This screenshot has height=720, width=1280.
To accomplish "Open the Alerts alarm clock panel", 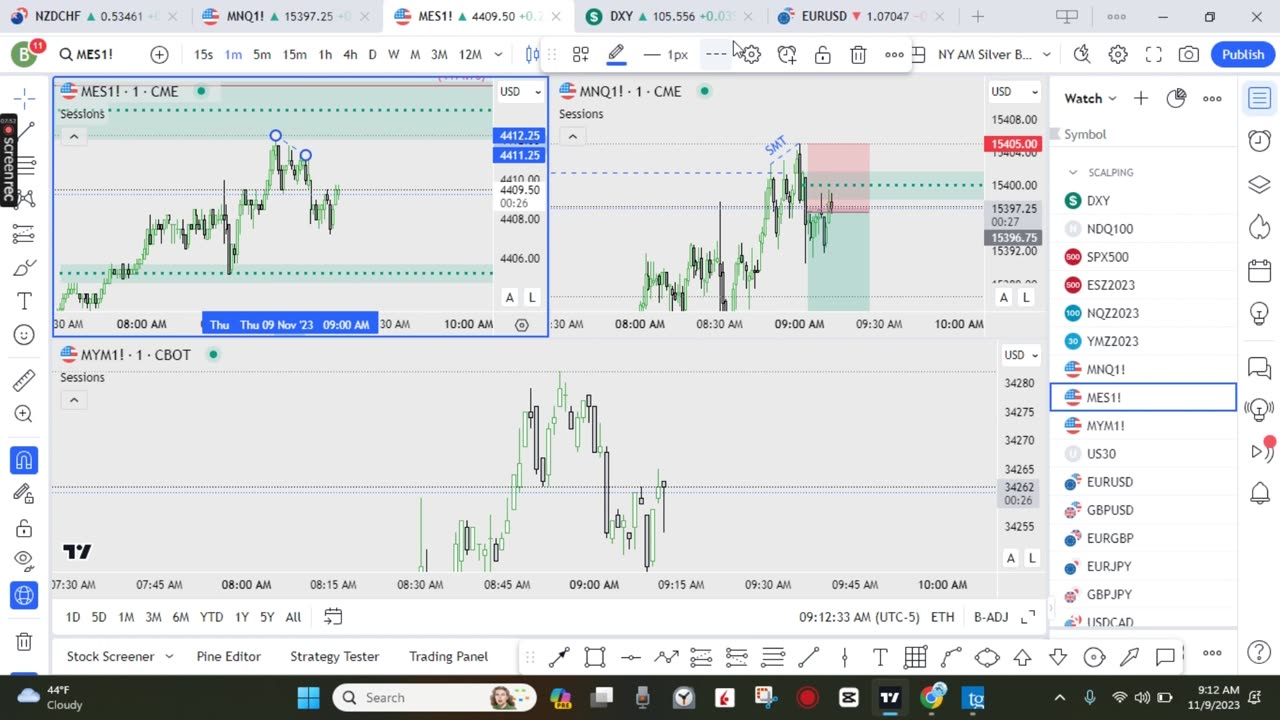I will [x=1259, y=141].
